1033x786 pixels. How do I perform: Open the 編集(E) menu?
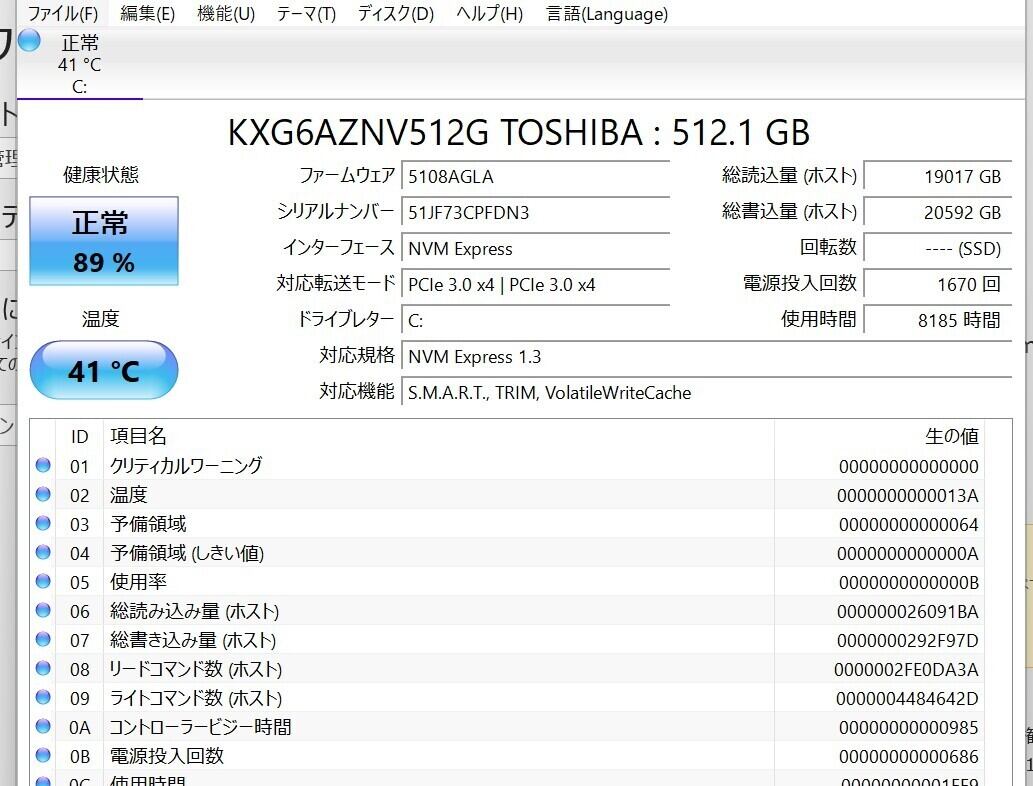(148, 13)
